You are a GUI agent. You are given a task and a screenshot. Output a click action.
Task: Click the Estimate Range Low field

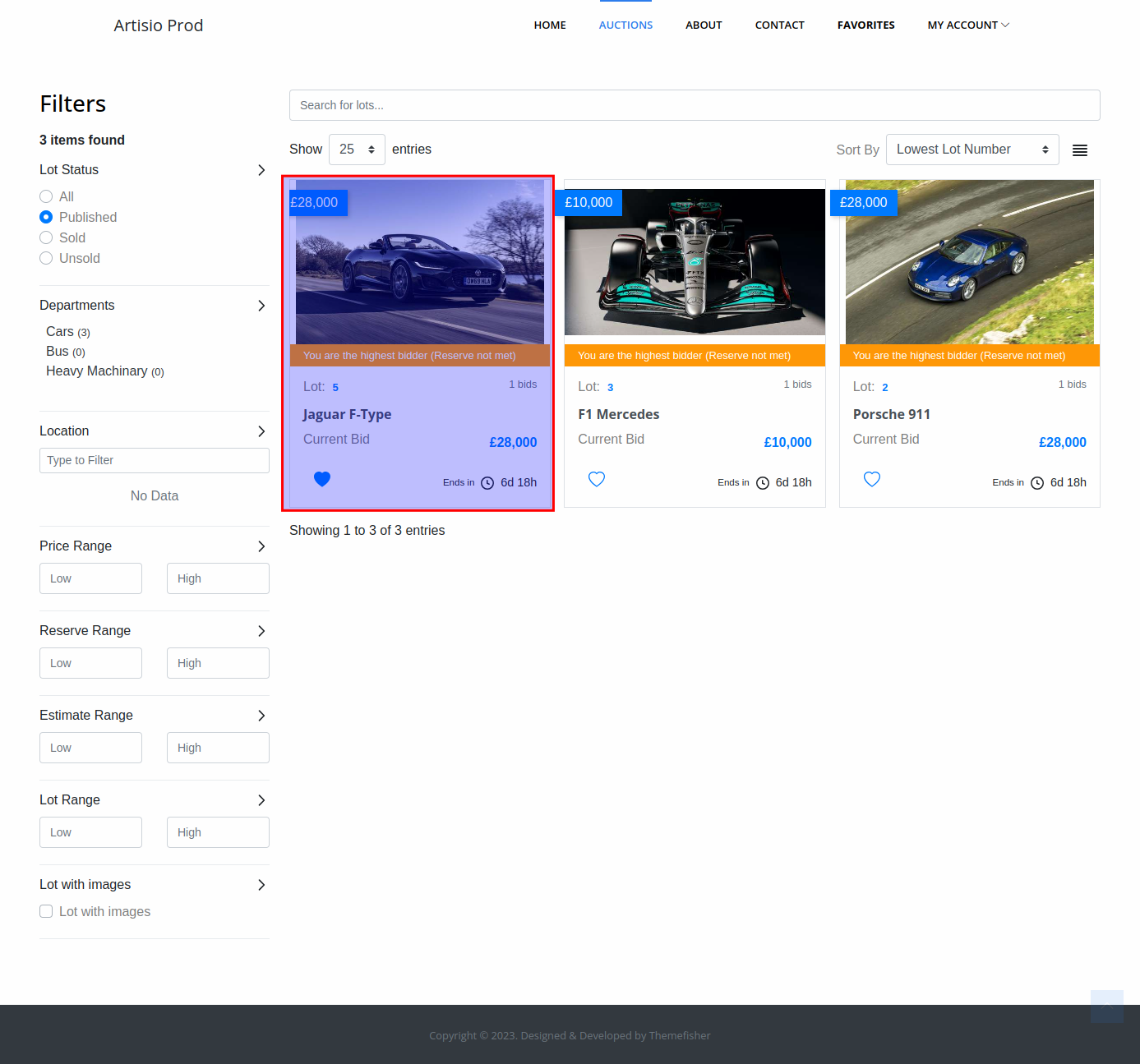[x=90, y=748]
